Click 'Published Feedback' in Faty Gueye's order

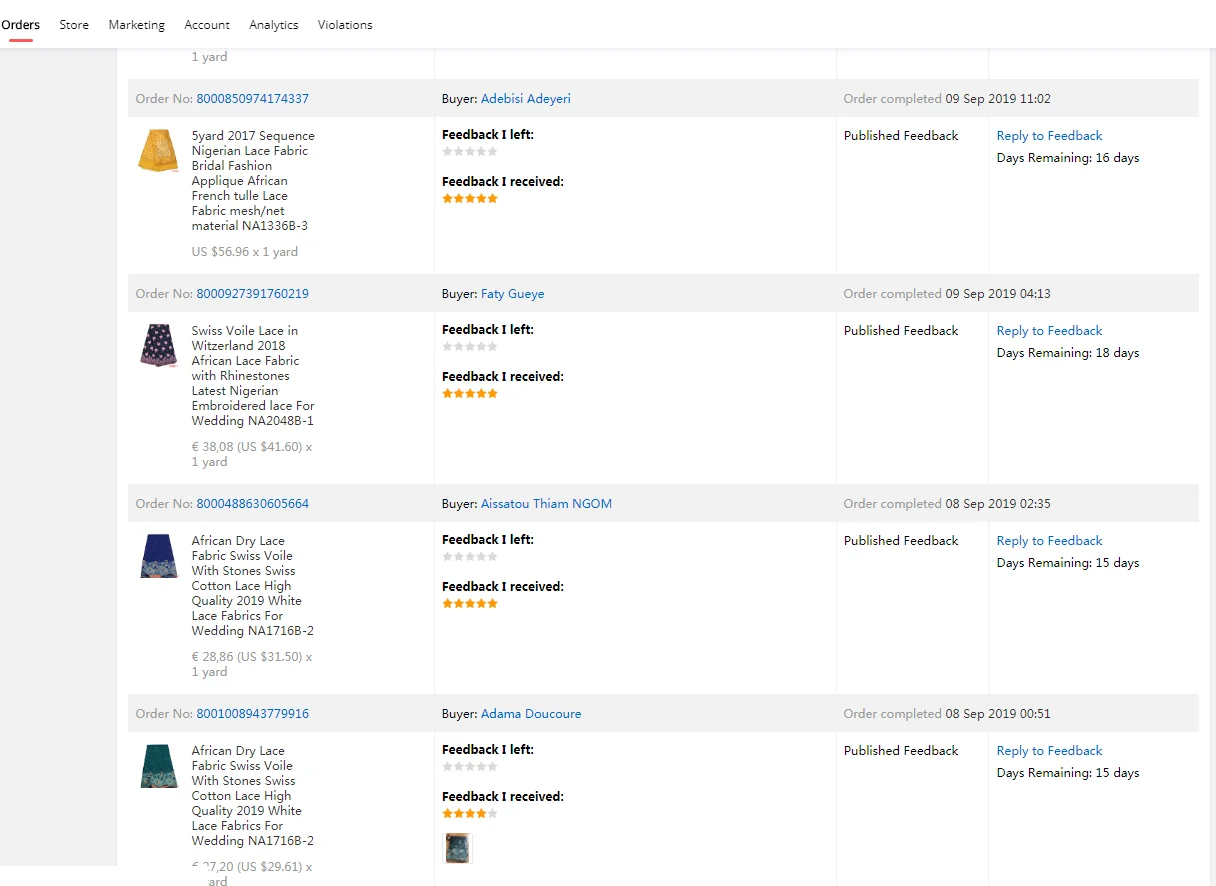(x=901, y=331)
